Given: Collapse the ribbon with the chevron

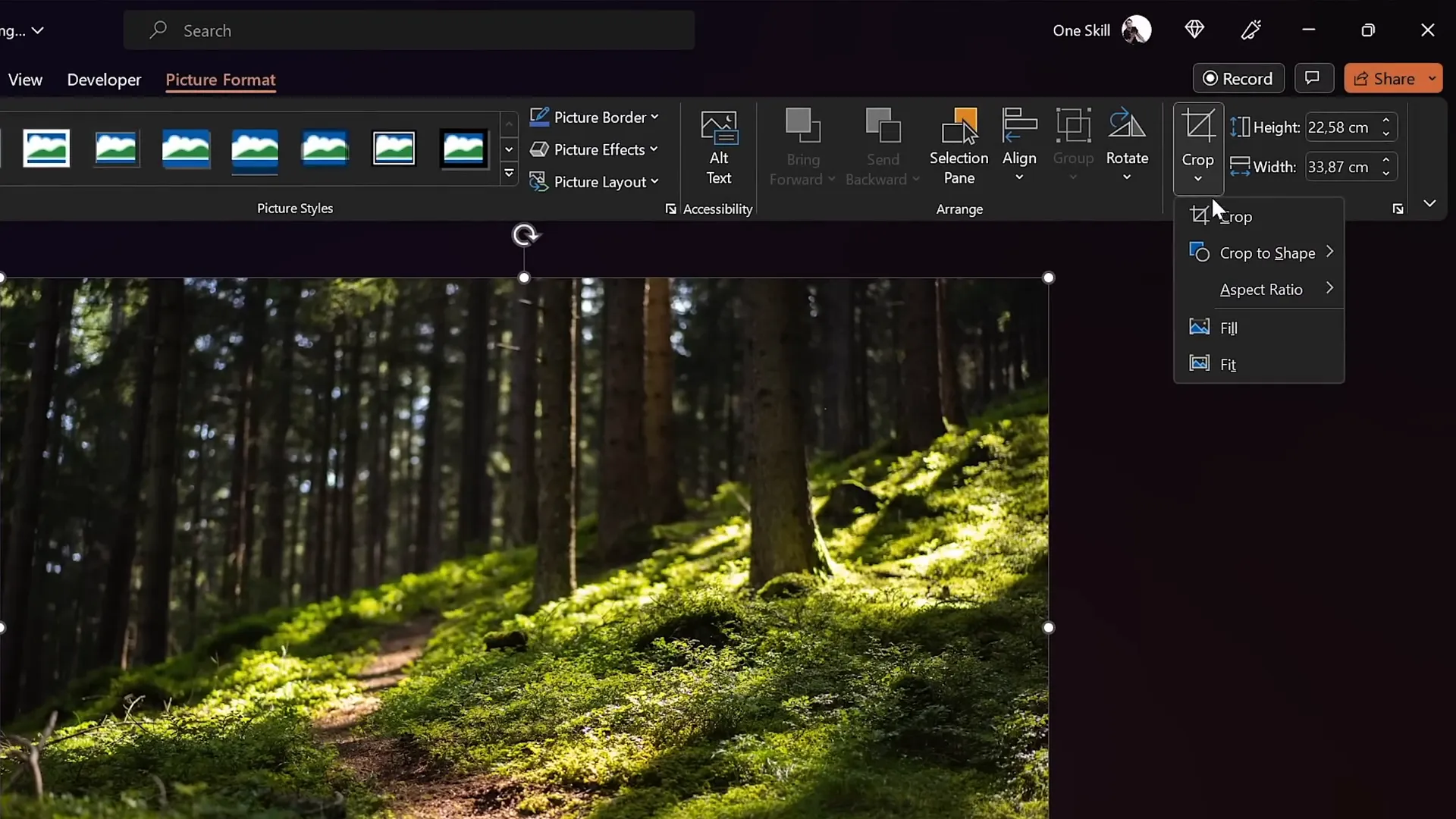Looking at the screenshot, I should 1429,203.
